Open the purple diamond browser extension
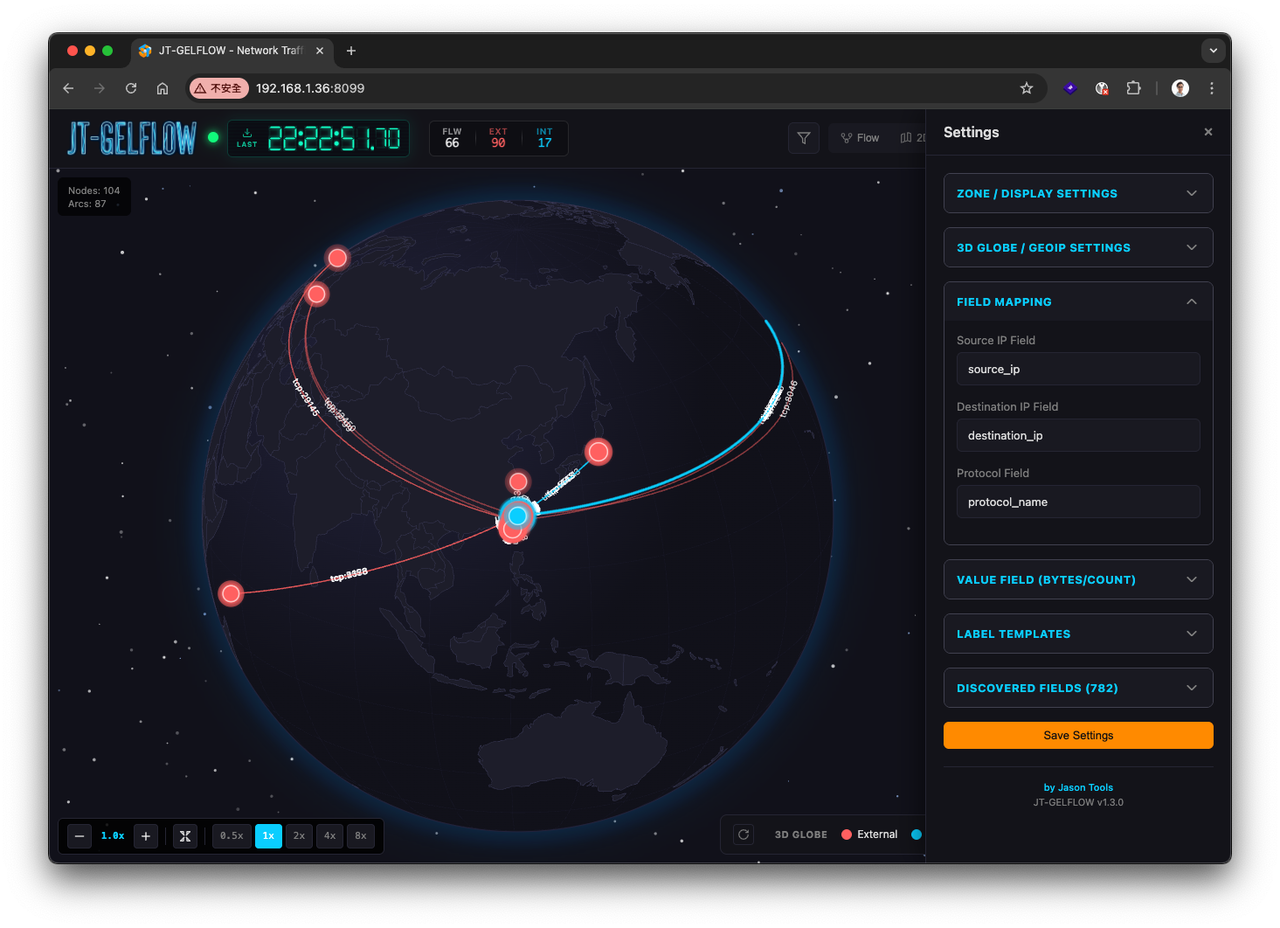The image size is (1280, 928). (x=1070, y=88)
